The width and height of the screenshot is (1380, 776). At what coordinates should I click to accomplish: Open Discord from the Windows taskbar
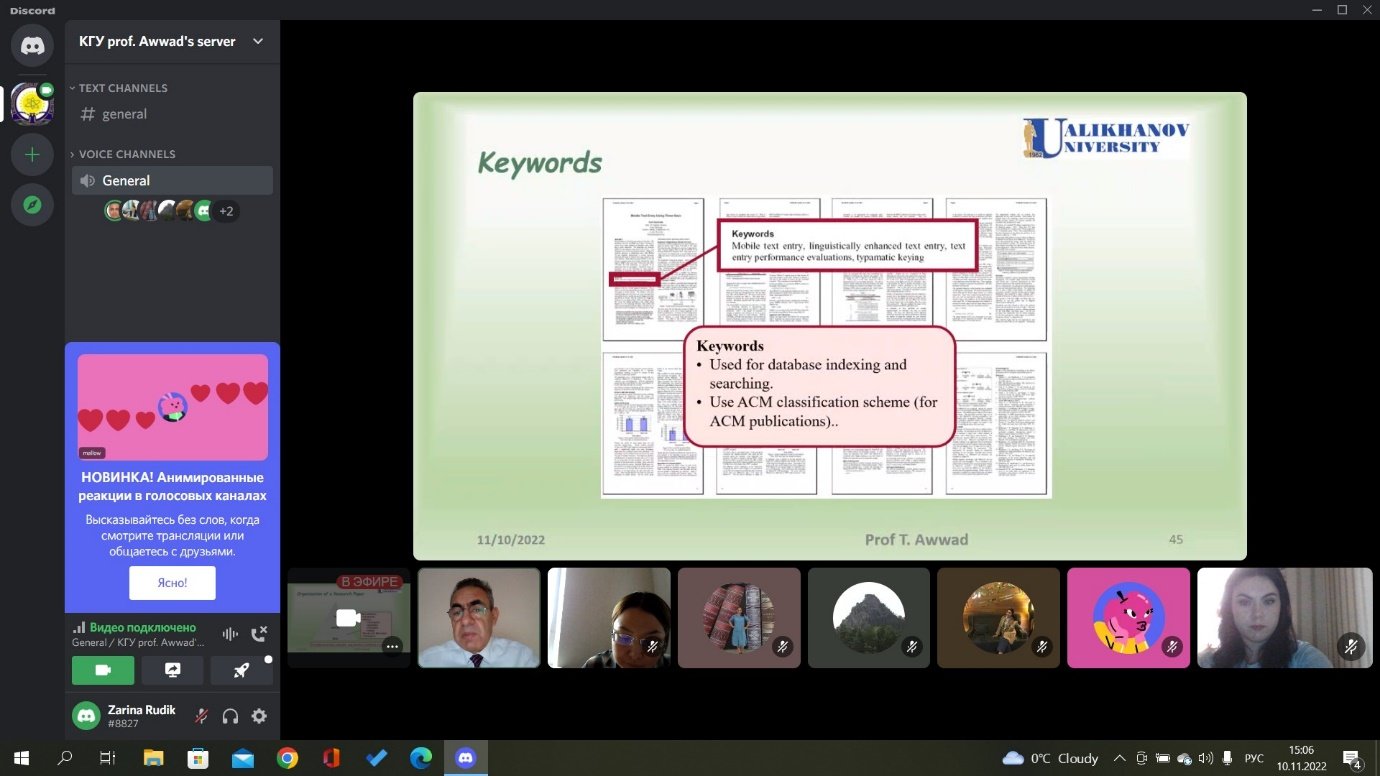point(465,758)
